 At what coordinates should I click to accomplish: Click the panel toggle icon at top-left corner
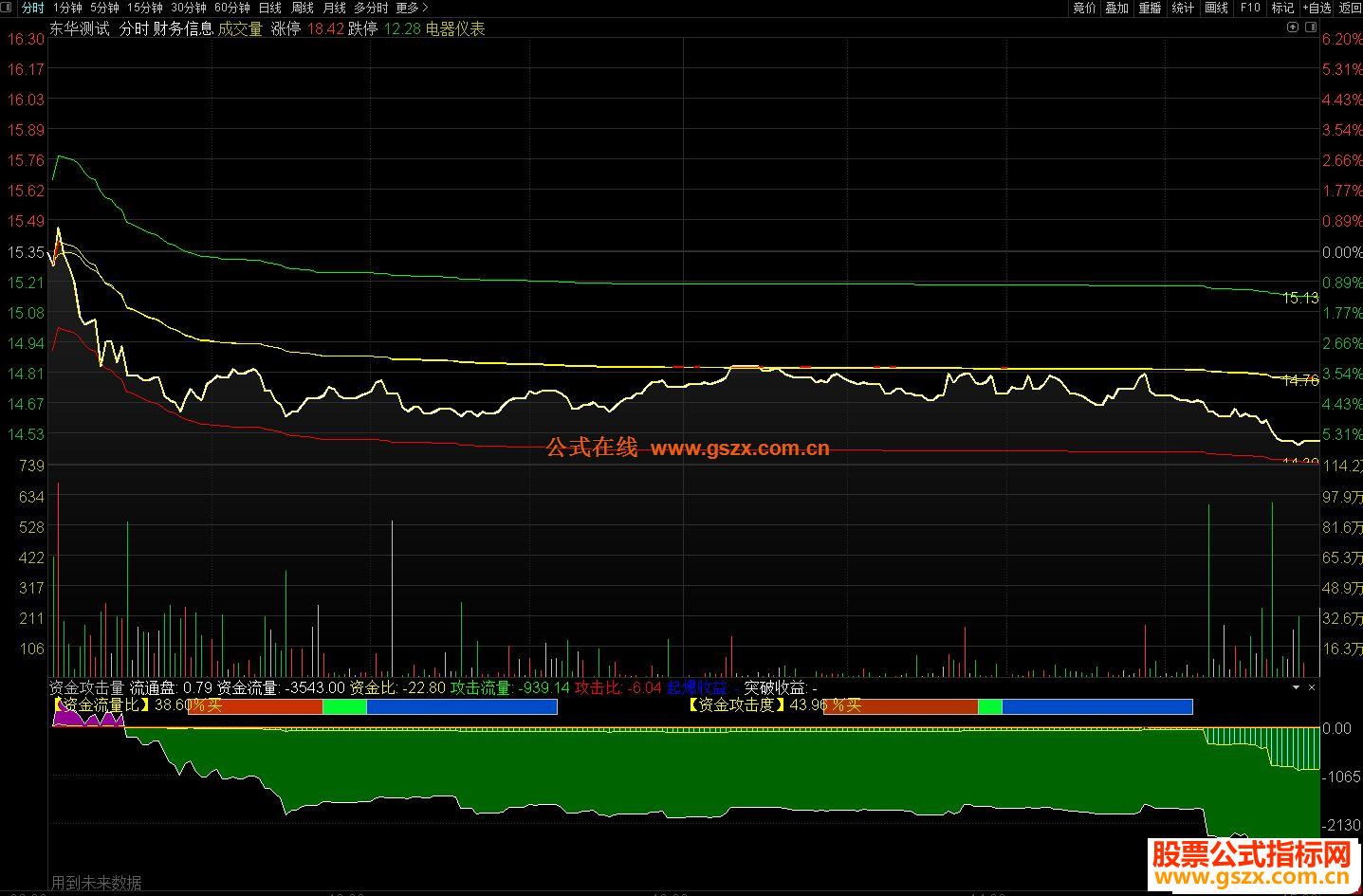8,8
